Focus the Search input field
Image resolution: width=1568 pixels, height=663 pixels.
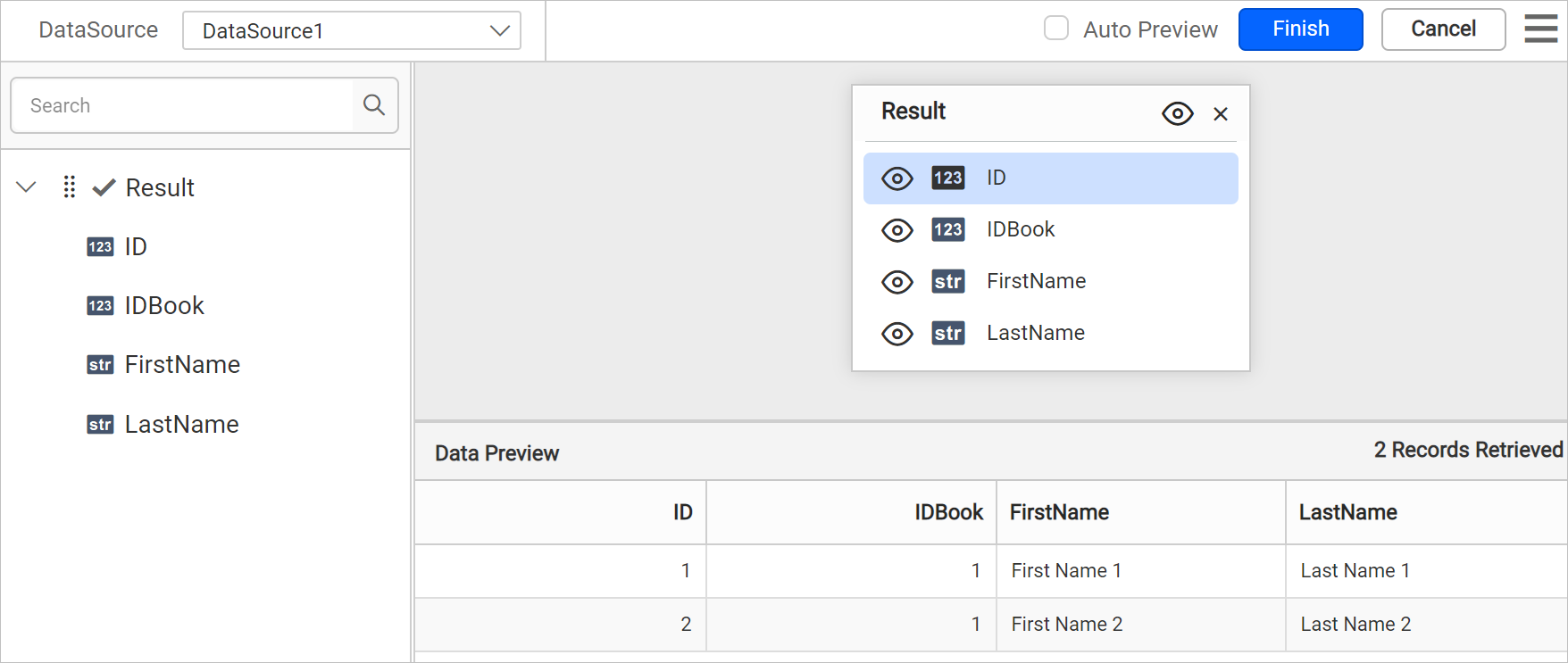(x=182, y=105)
